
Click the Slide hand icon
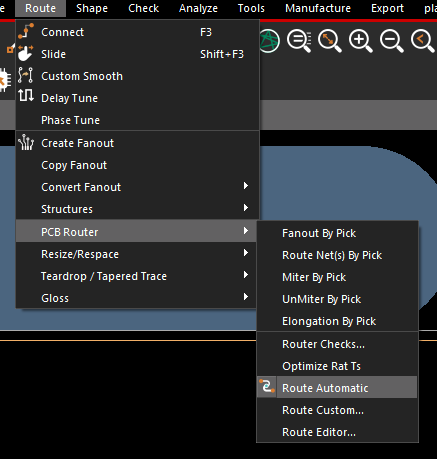[x=26, y=53]
